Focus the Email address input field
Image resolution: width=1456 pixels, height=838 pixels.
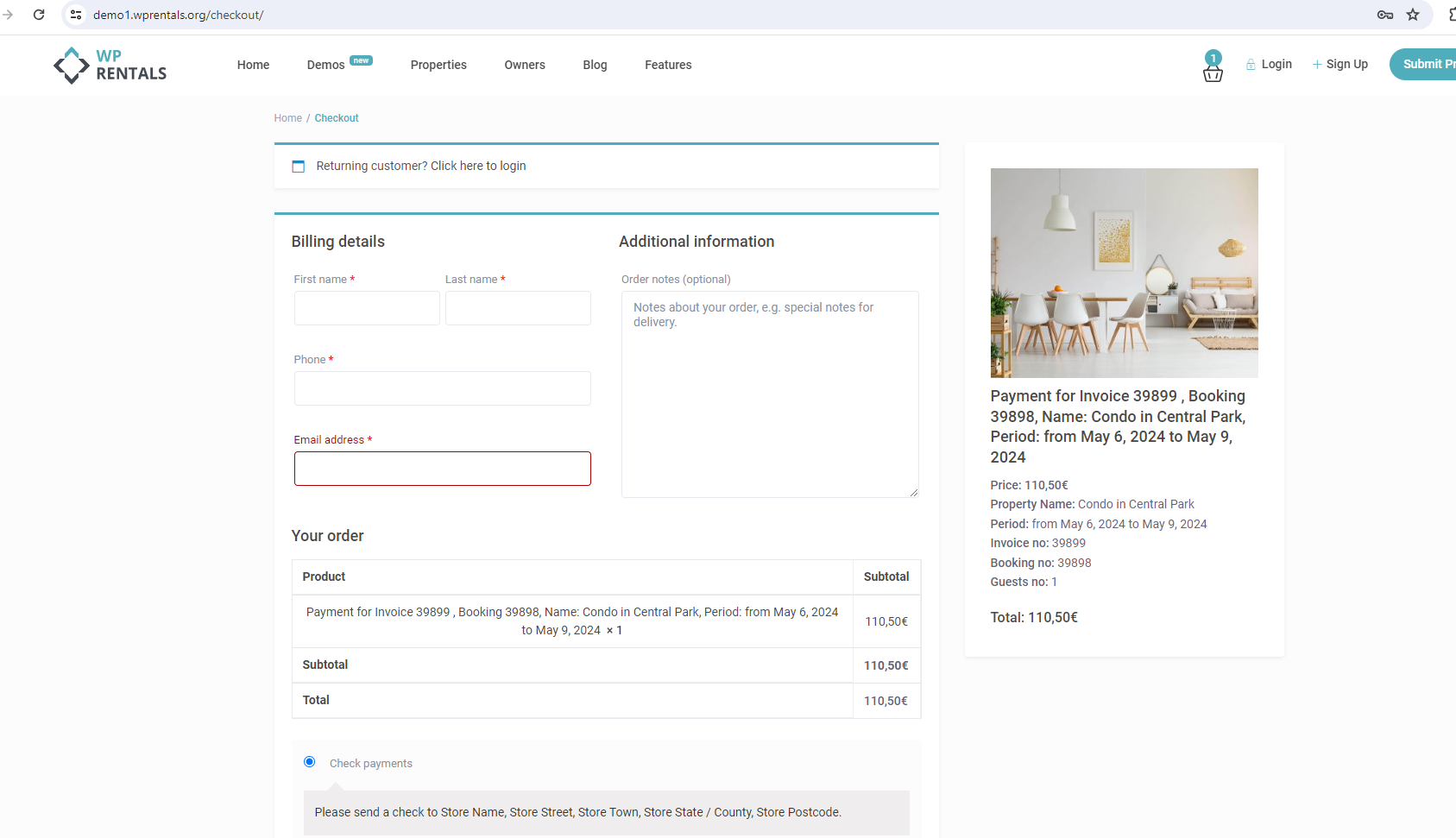[x=443, y=469]
